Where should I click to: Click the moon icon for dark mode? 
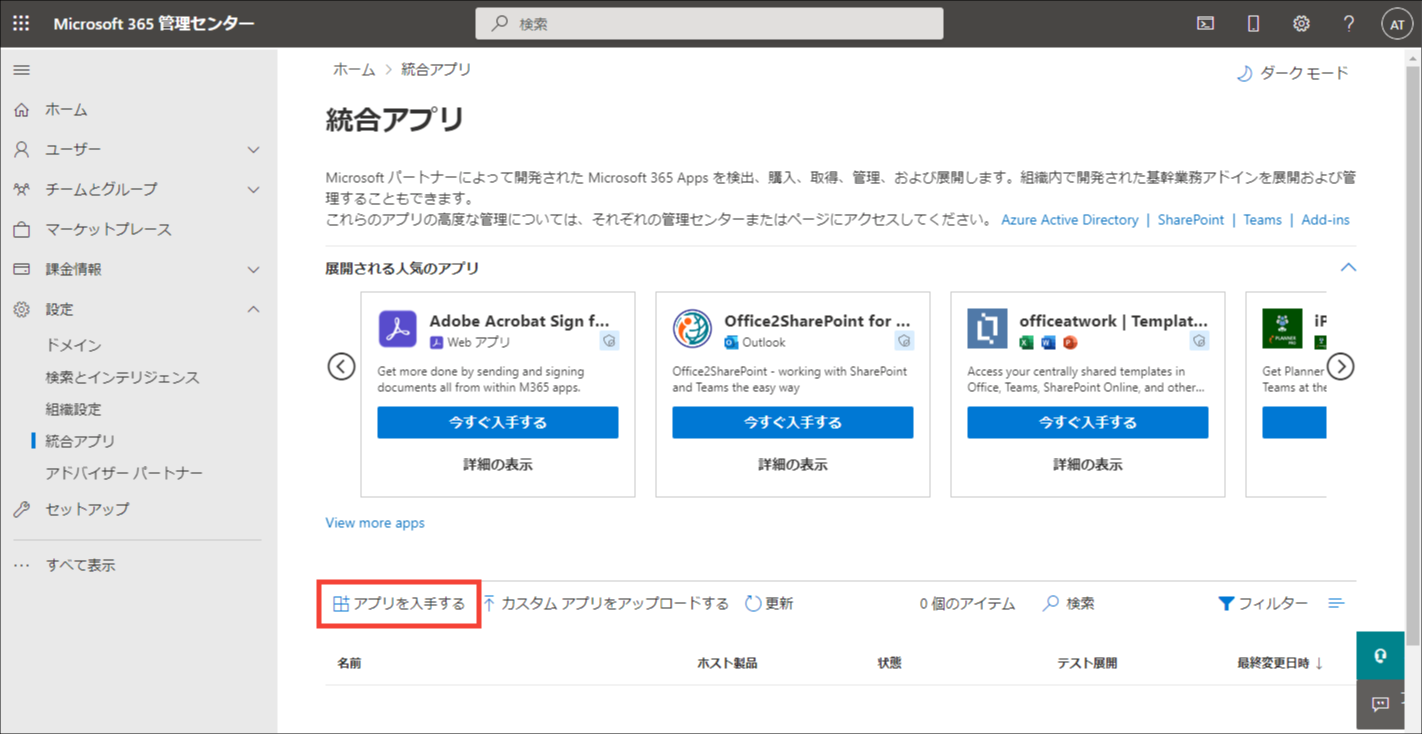pos(1244,73)
